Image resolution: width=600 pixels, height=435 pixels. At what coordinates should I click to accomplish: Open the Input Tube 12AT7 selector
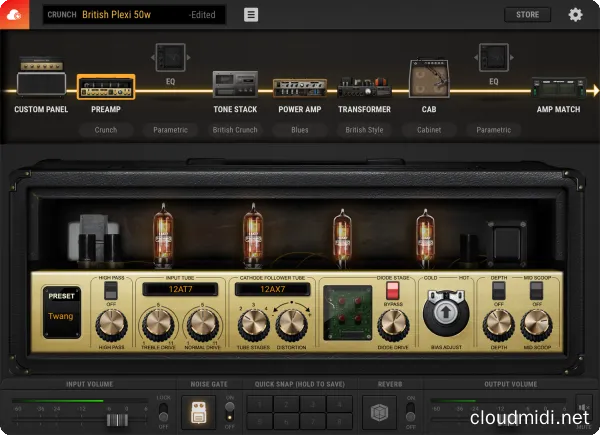coord(178,289)
